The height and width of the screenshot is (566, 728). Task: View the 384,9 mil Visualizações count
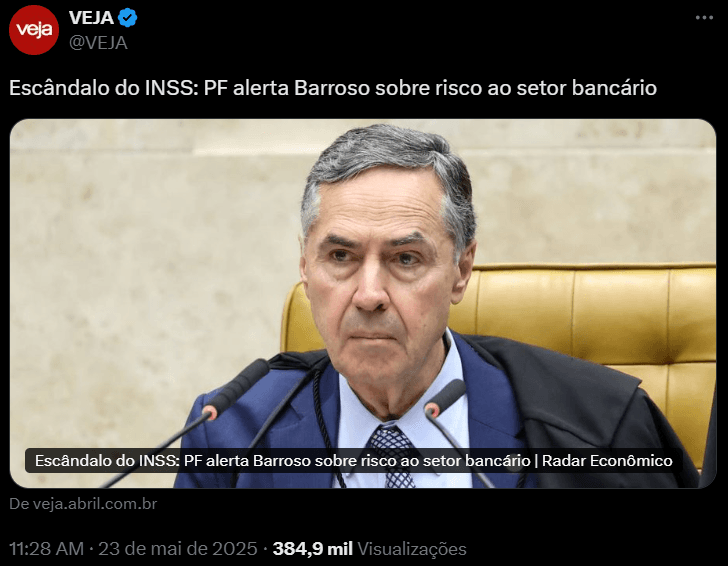pyautogui.click(x=369, y=549)
